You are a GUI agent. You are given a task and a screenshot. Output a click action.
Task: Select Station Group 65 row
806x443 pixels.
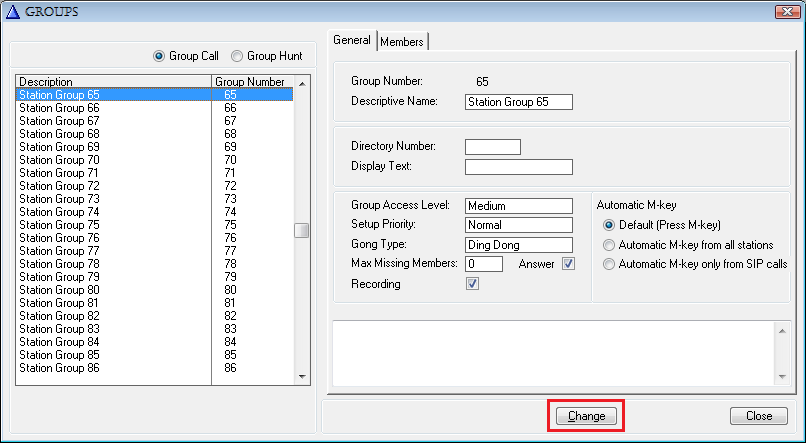[155, 95]
